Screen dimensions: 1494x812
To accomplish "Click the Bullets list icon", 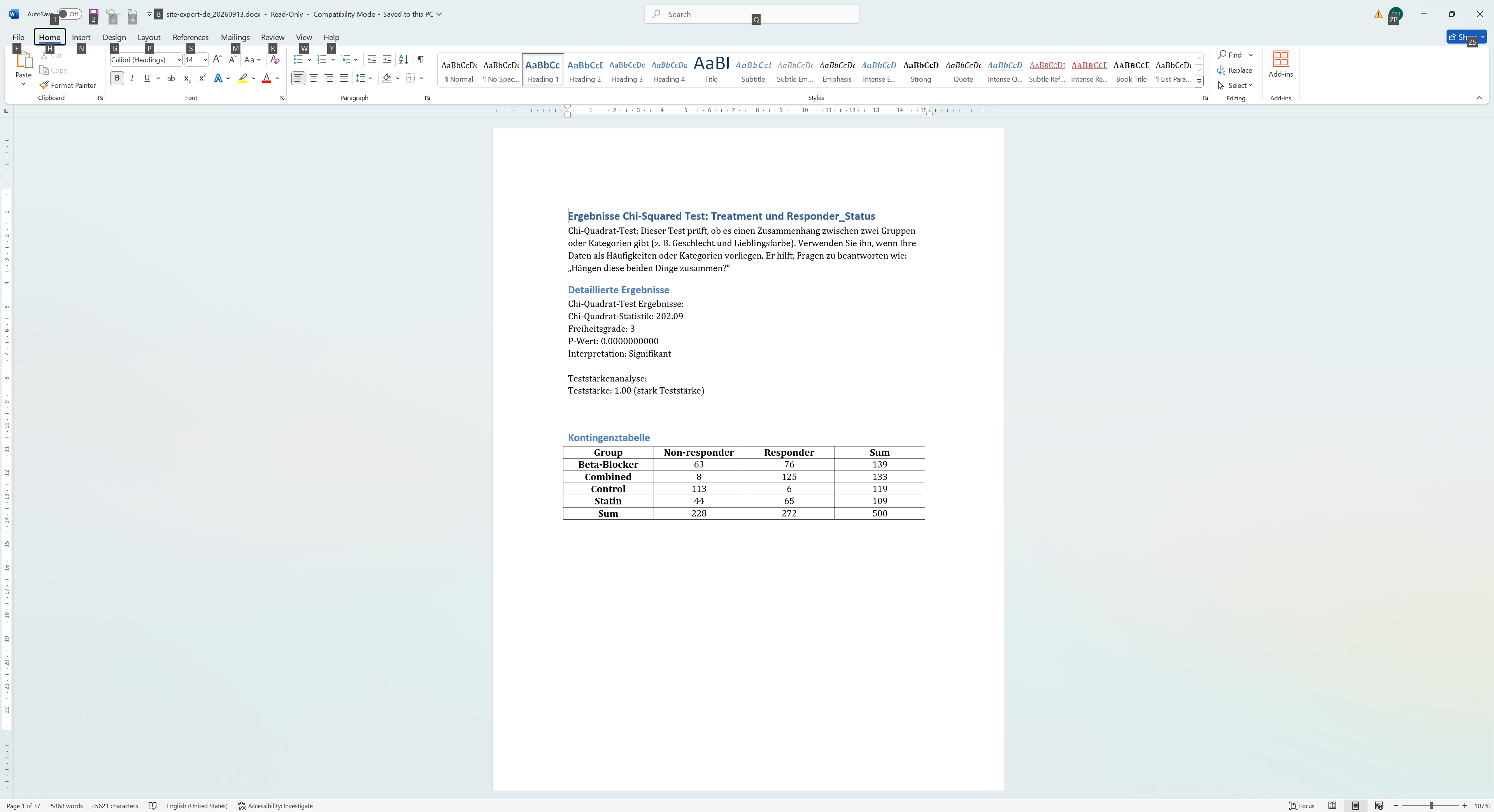I will [x=298, y=59].
